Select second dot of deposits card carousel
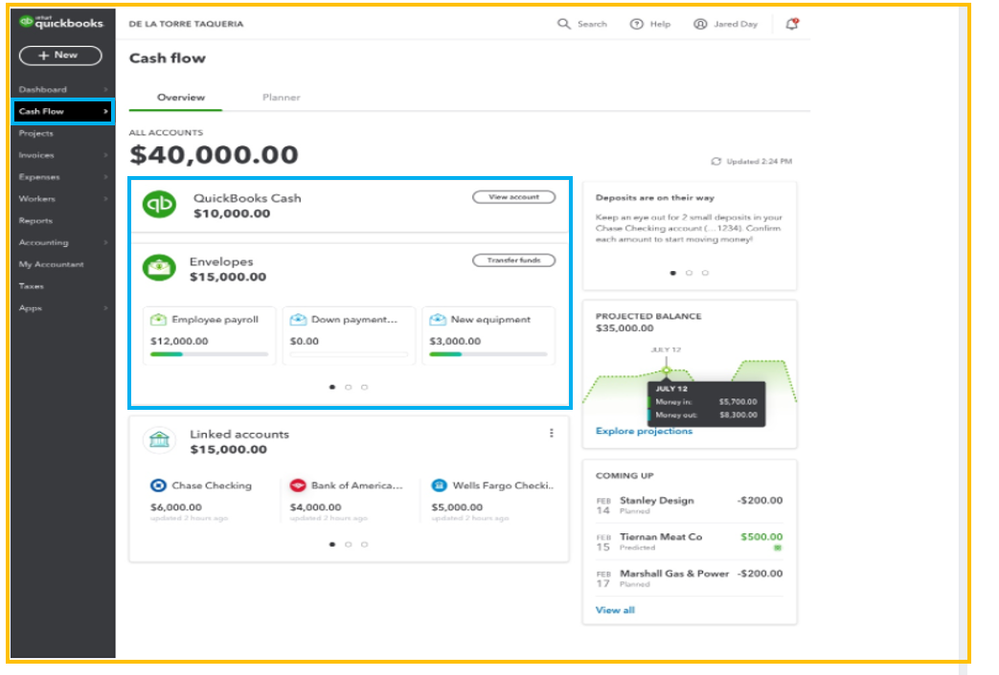 tap(689, 273)
